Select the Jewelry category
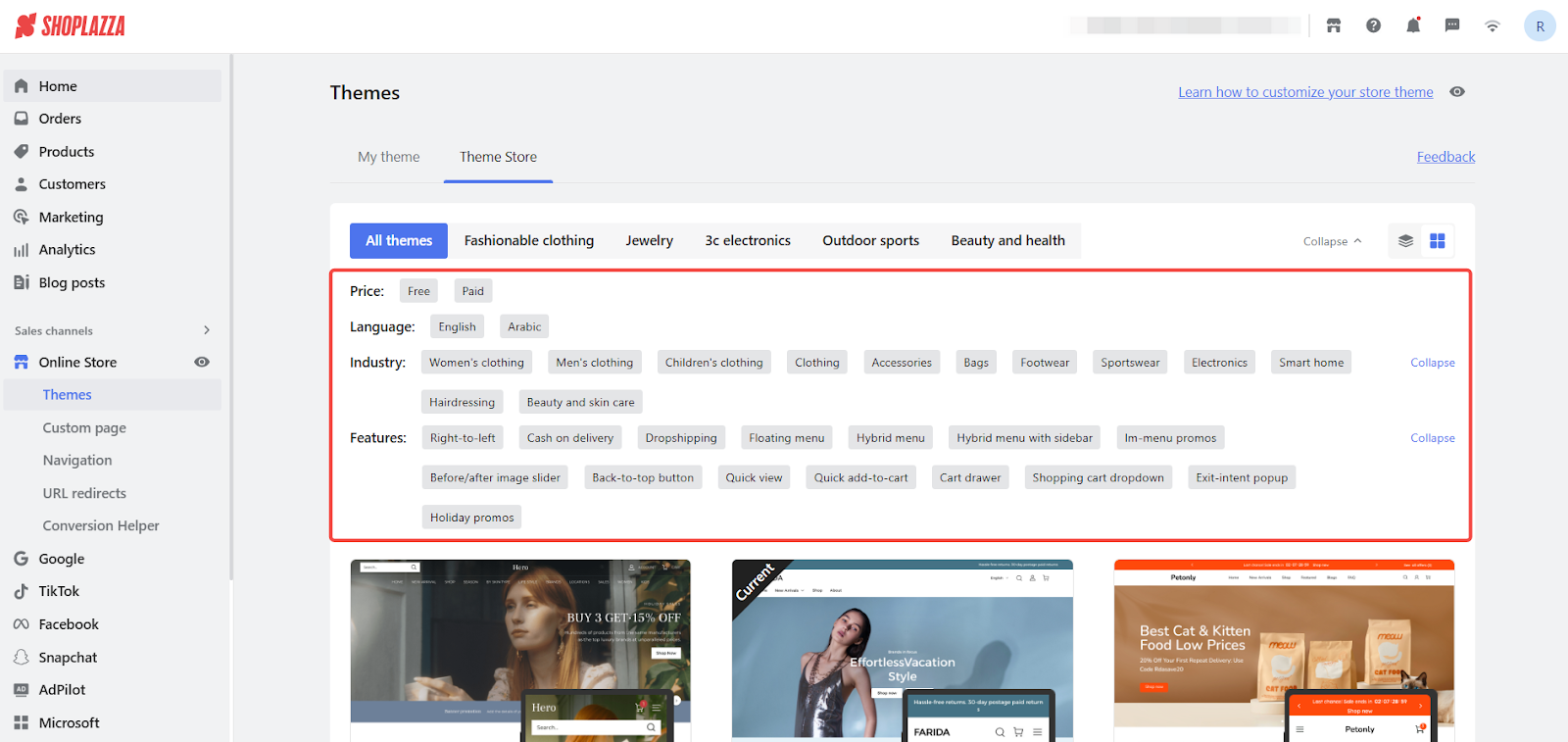Image resolution: width=1568 pixels, height=742 pixels. pyautogui.click(x=650, y=241)
